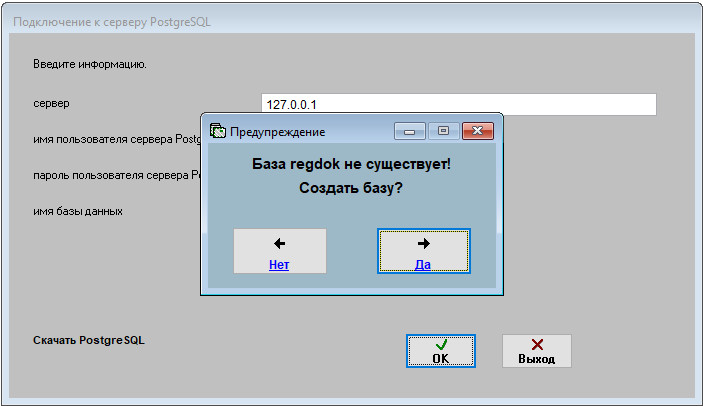Click the 'Создать базу?' question text
Image resolution: width=703 pixels, height=406 pixels.
(x=351, y=188)
